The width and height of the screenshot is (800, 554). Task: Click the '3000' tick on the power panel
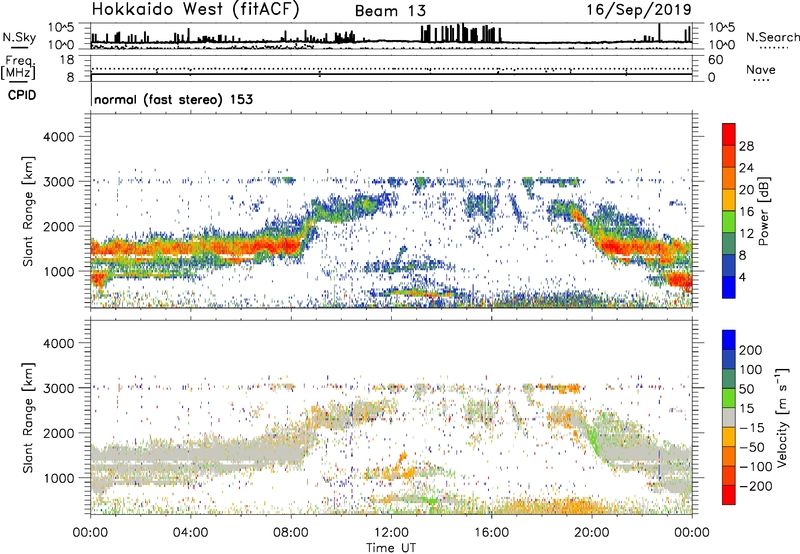click(58, 182)
